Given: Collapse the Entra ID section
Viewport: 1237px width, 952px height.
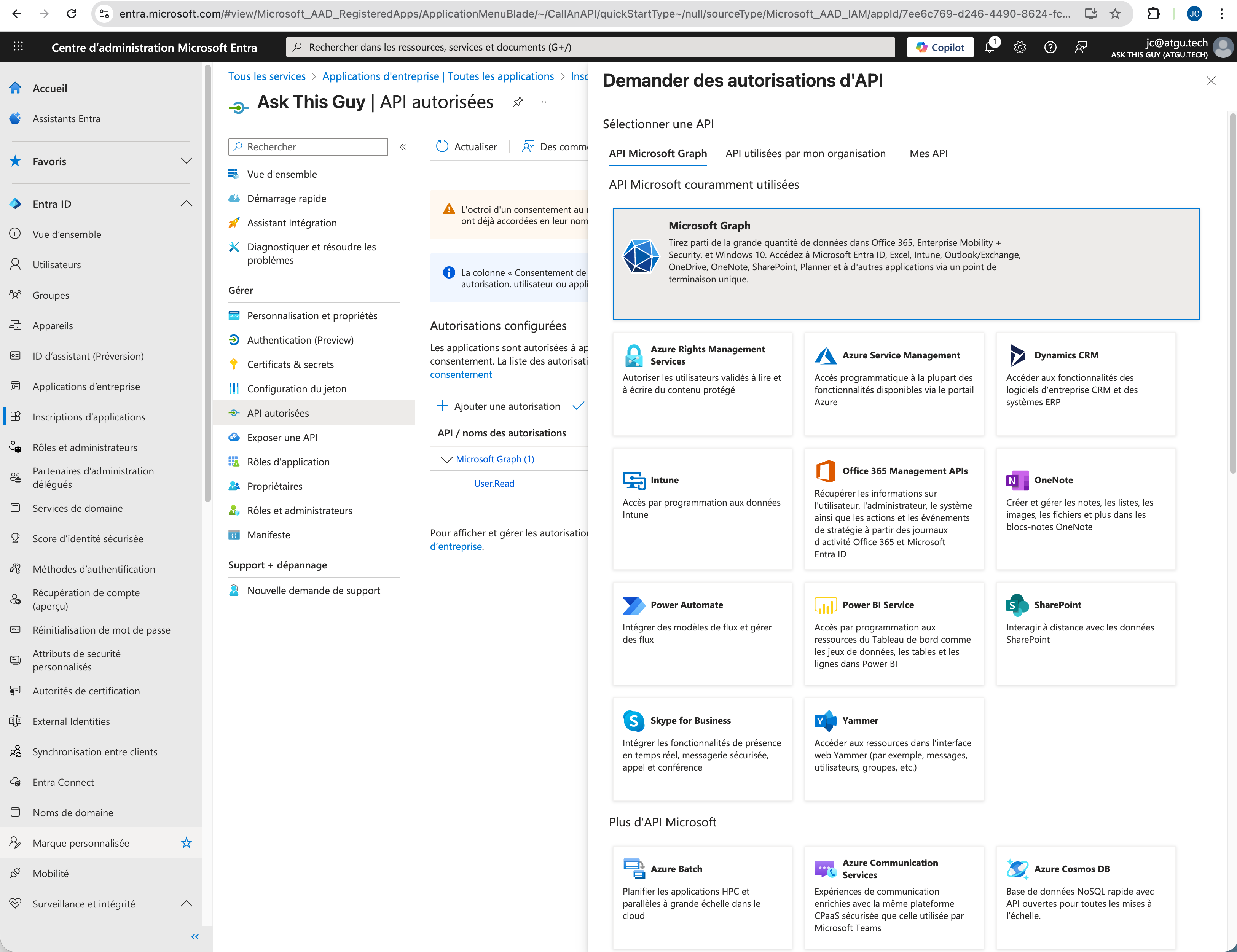Looking at the screenshot, I should [x=187, y=203].
